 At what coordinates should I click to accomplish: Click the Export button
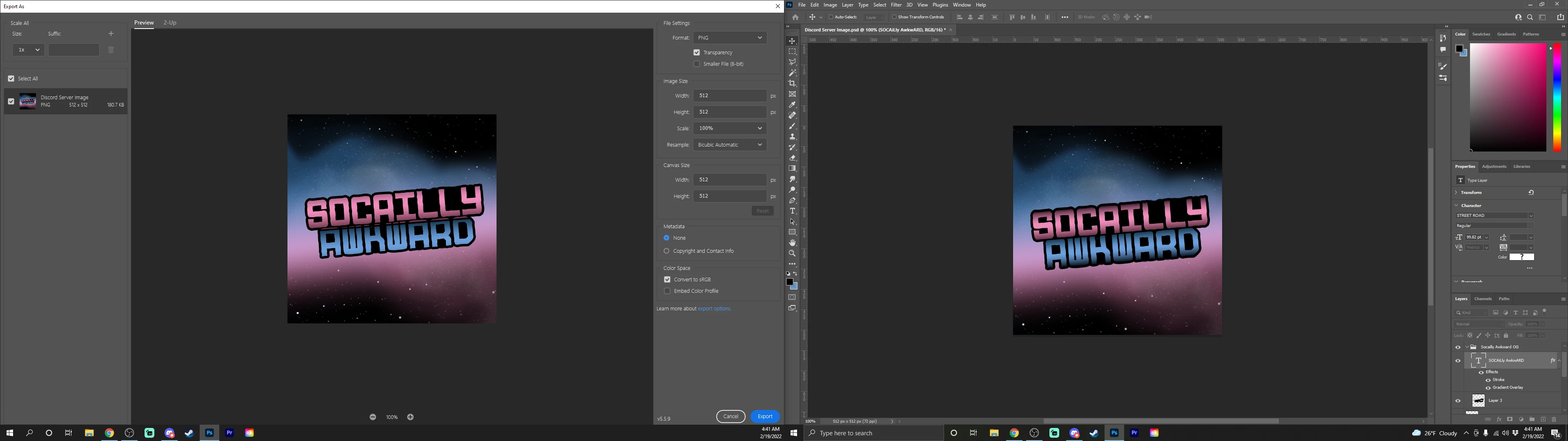[x=764, y=416]
